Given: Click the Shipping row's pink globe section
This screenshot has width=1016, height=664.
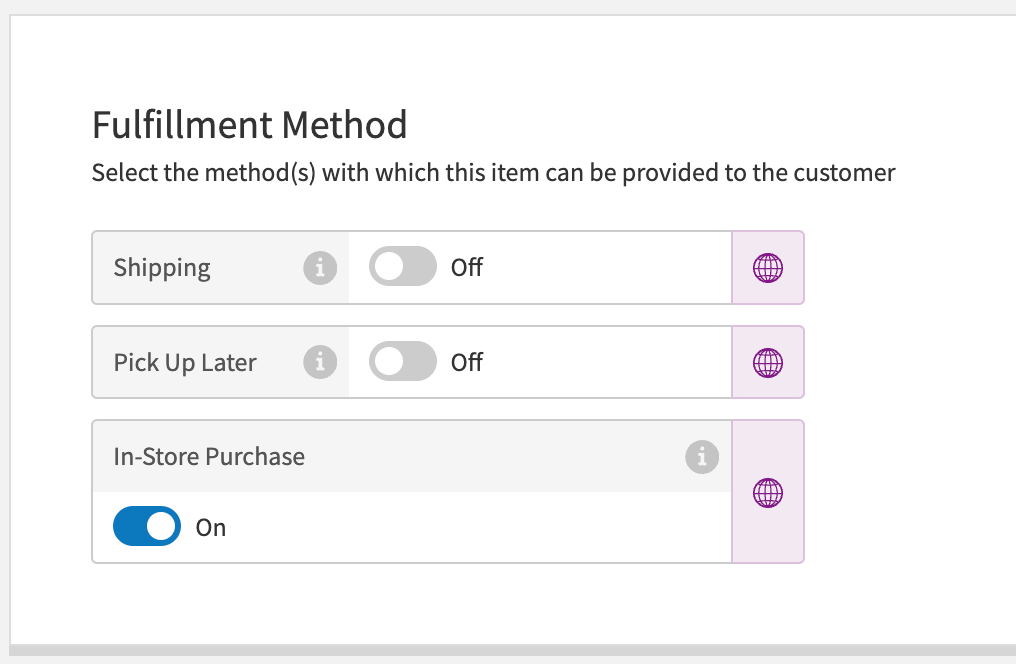Looking at the screenshot, I should click(x=767, y=267).
